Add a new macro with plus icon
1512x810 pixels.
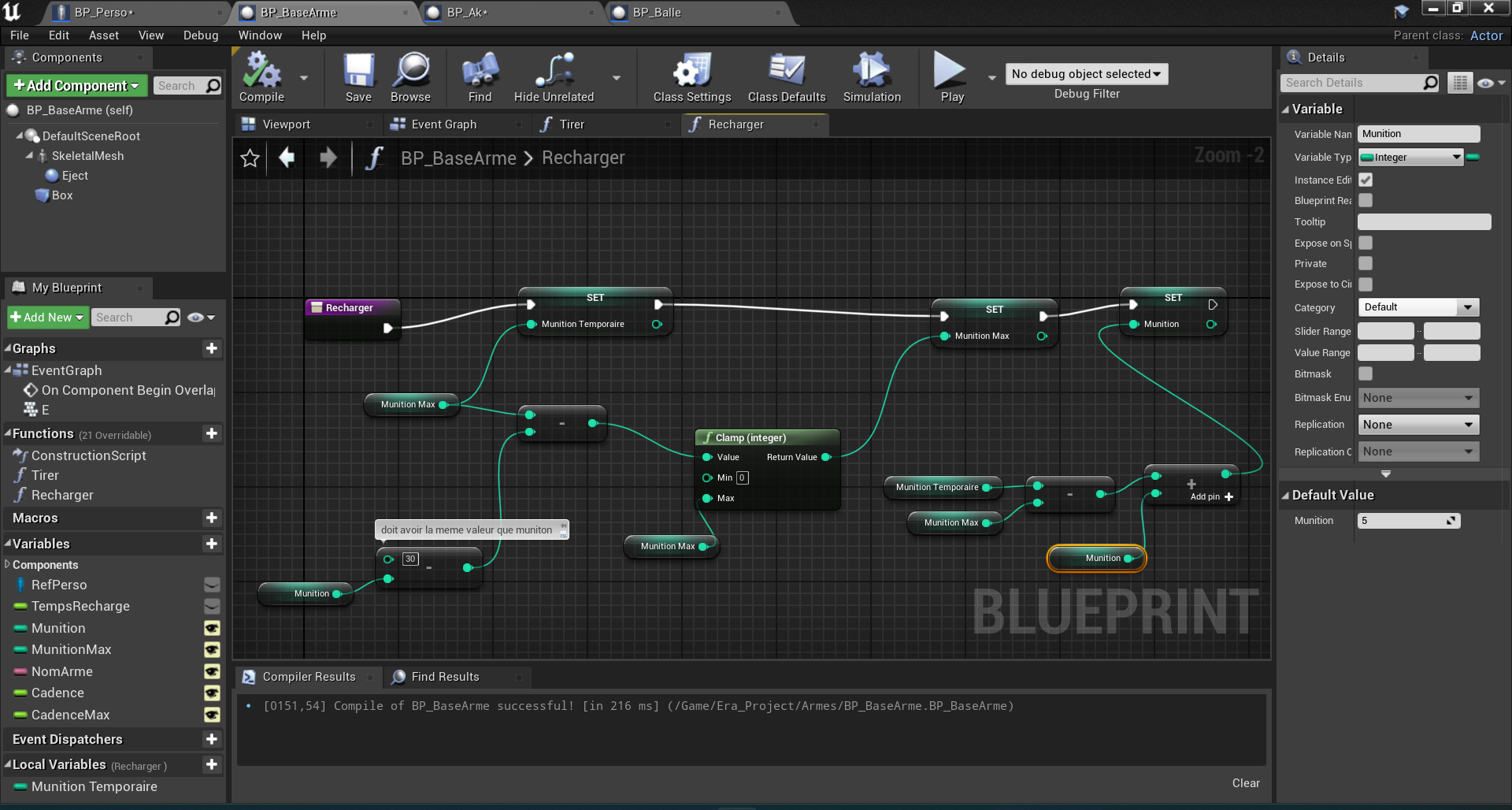click(x=211, y=518)
